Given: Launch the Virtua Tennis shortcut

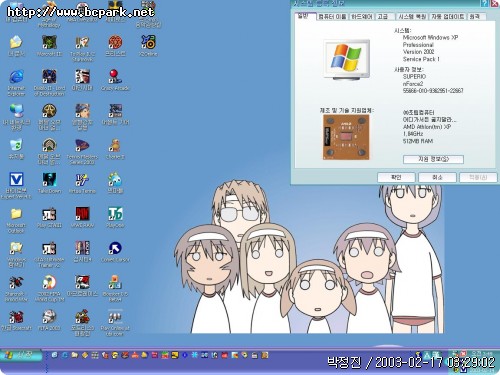Looking at the screenshot, I should tap(82, 180).
